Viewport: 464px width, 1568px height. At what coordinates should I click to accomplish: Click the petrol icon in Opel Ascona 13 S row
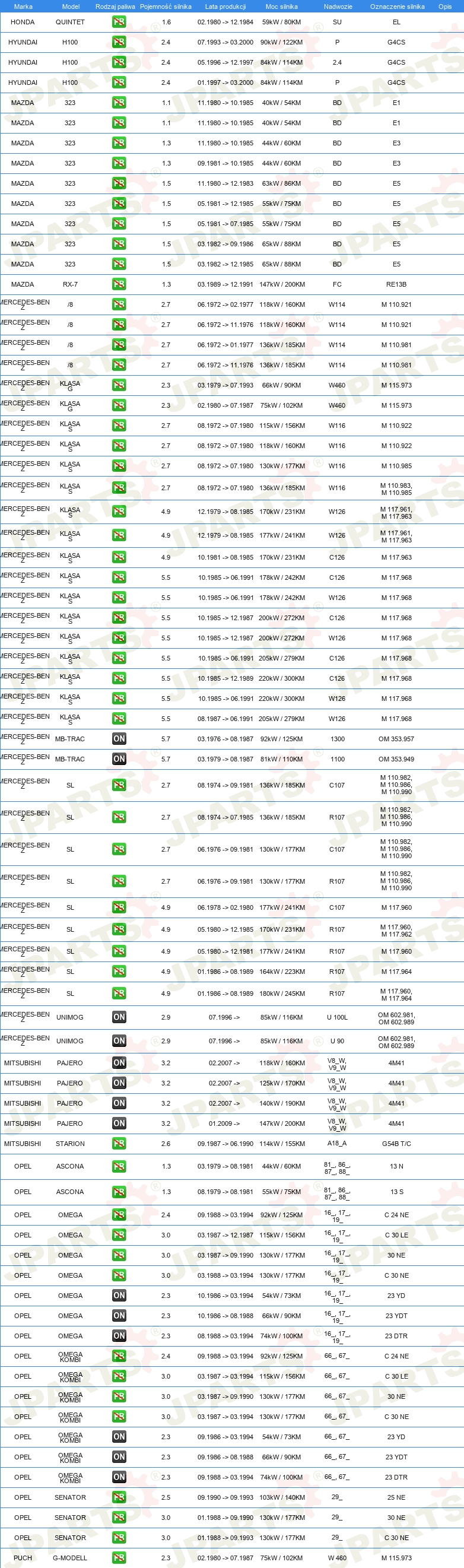(119, 1192)
